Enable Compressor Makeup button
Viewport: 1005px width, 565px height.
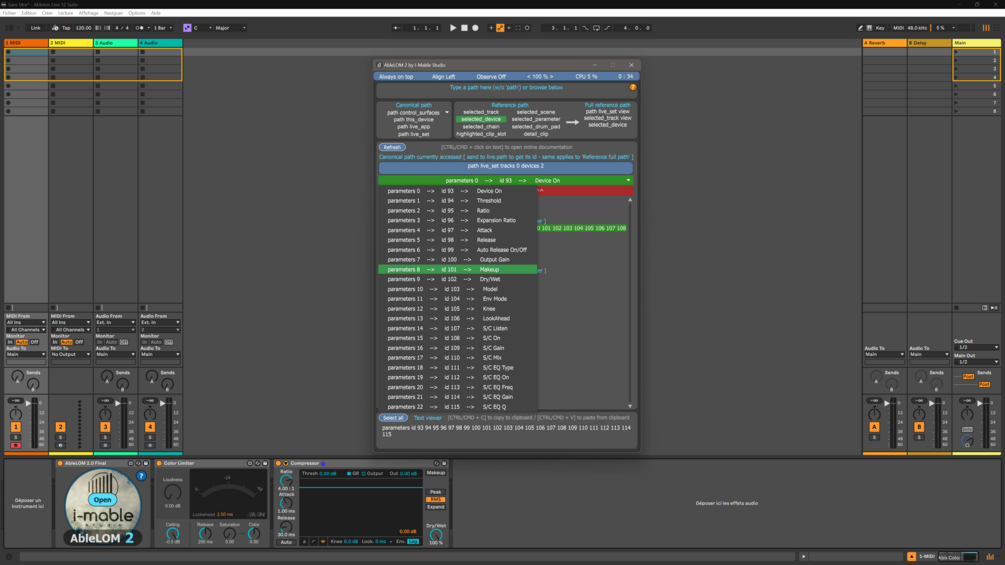pyautogui.click(x=436, y=473)
